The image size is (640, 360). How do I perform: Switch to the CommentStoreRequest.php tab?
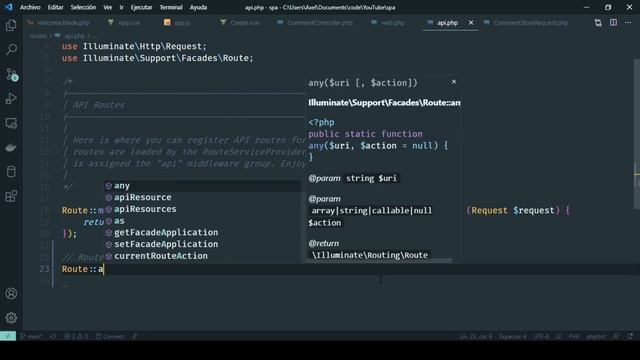coord(527,23)
